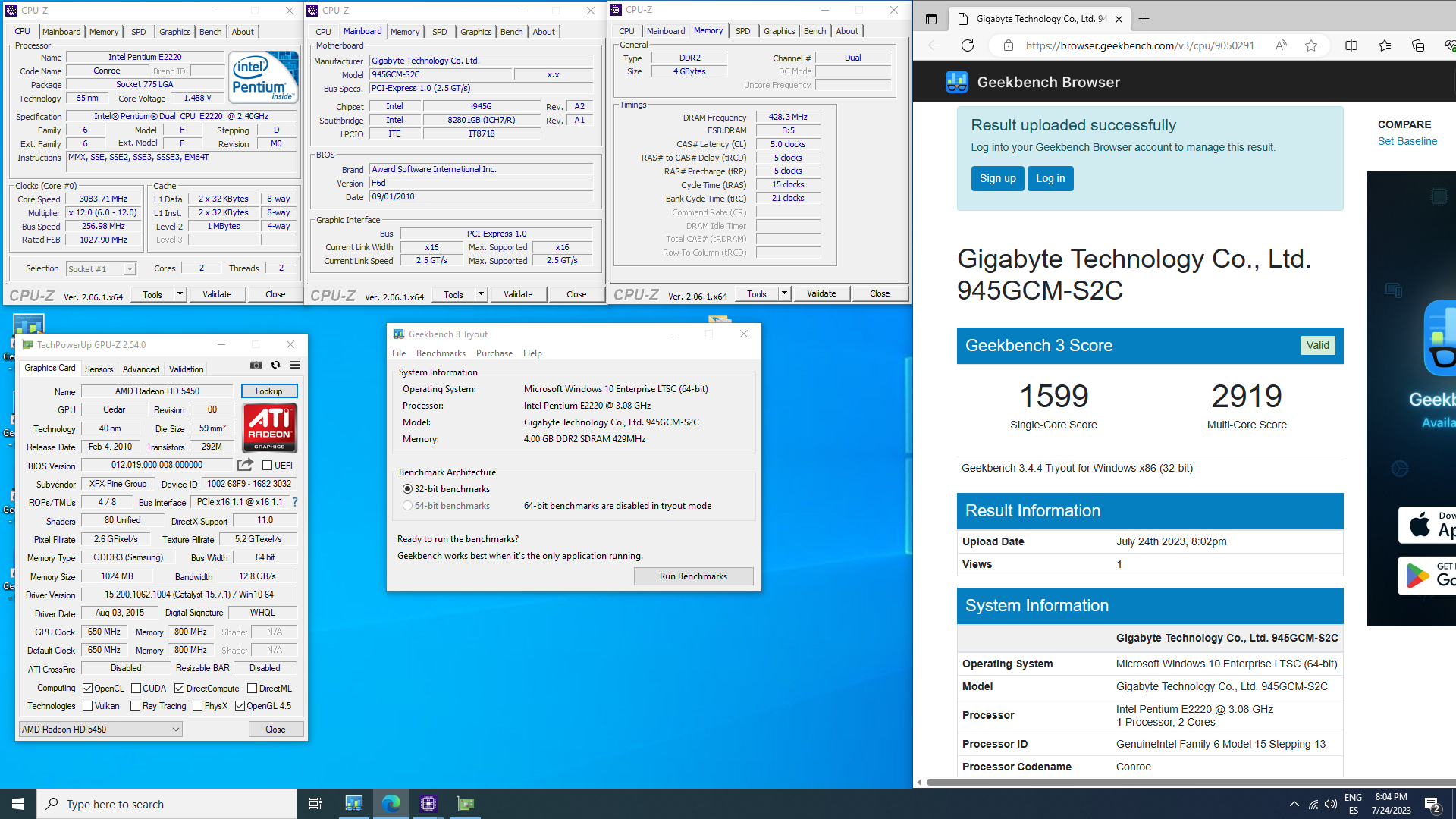Click the Bus Interface question mark icon
This screenshot has width=1456, height=819.
295,502
